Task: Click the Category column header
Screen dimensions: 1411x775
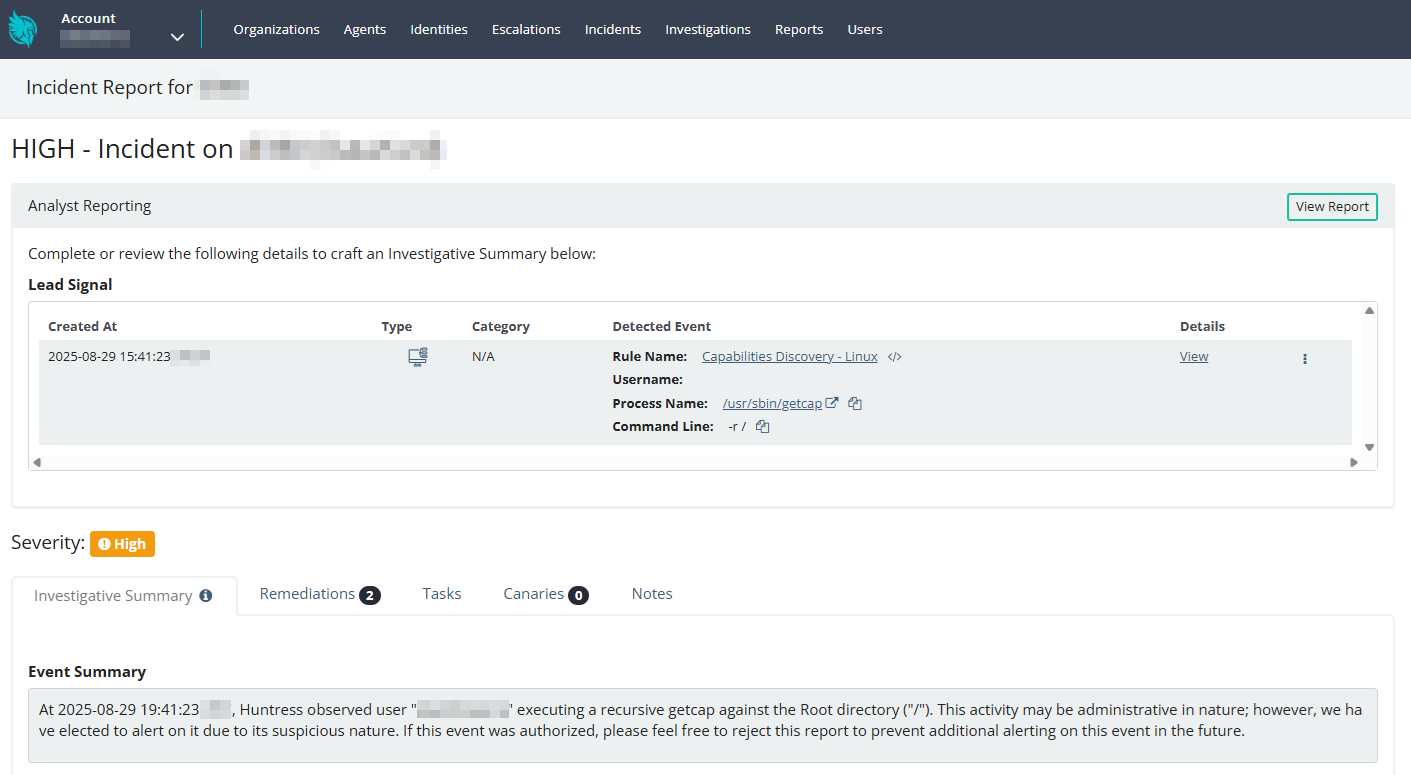Action: 501,327
